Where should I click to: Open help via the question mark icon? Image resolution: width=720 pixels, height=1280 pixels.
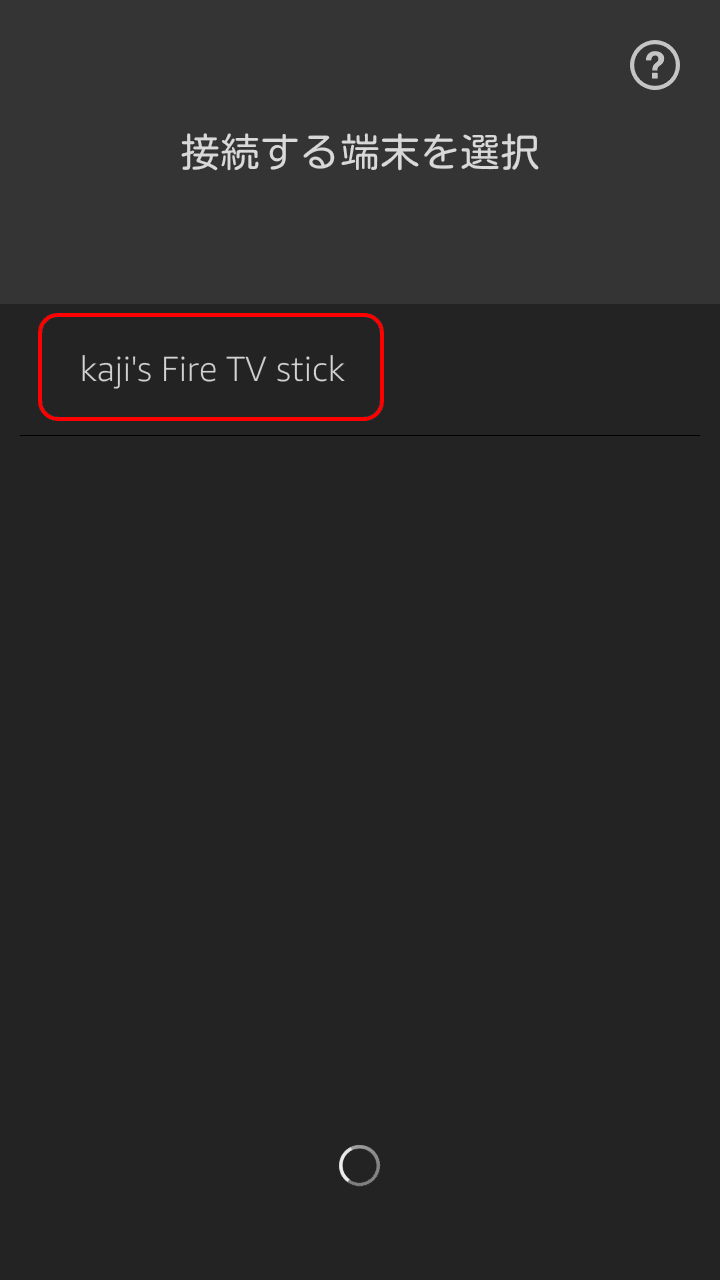[x=655, y=66]
